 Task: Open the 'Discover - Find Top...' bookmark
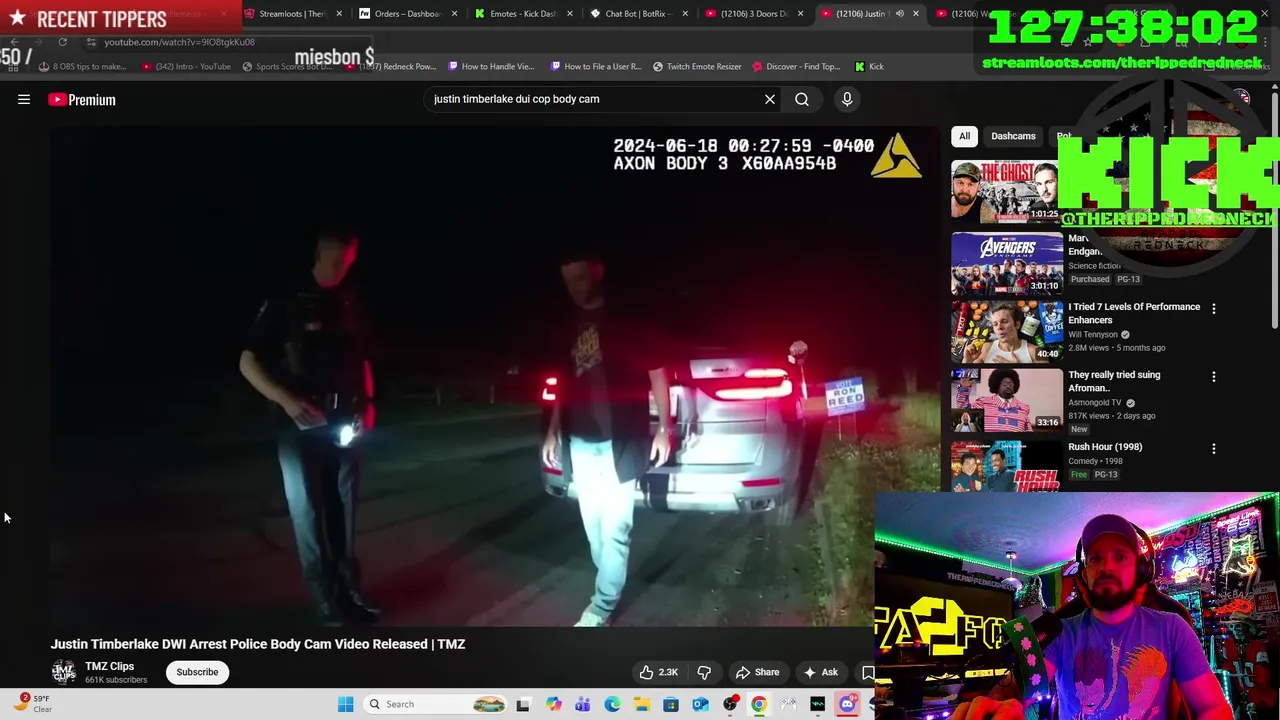click(x=796, y=66)
